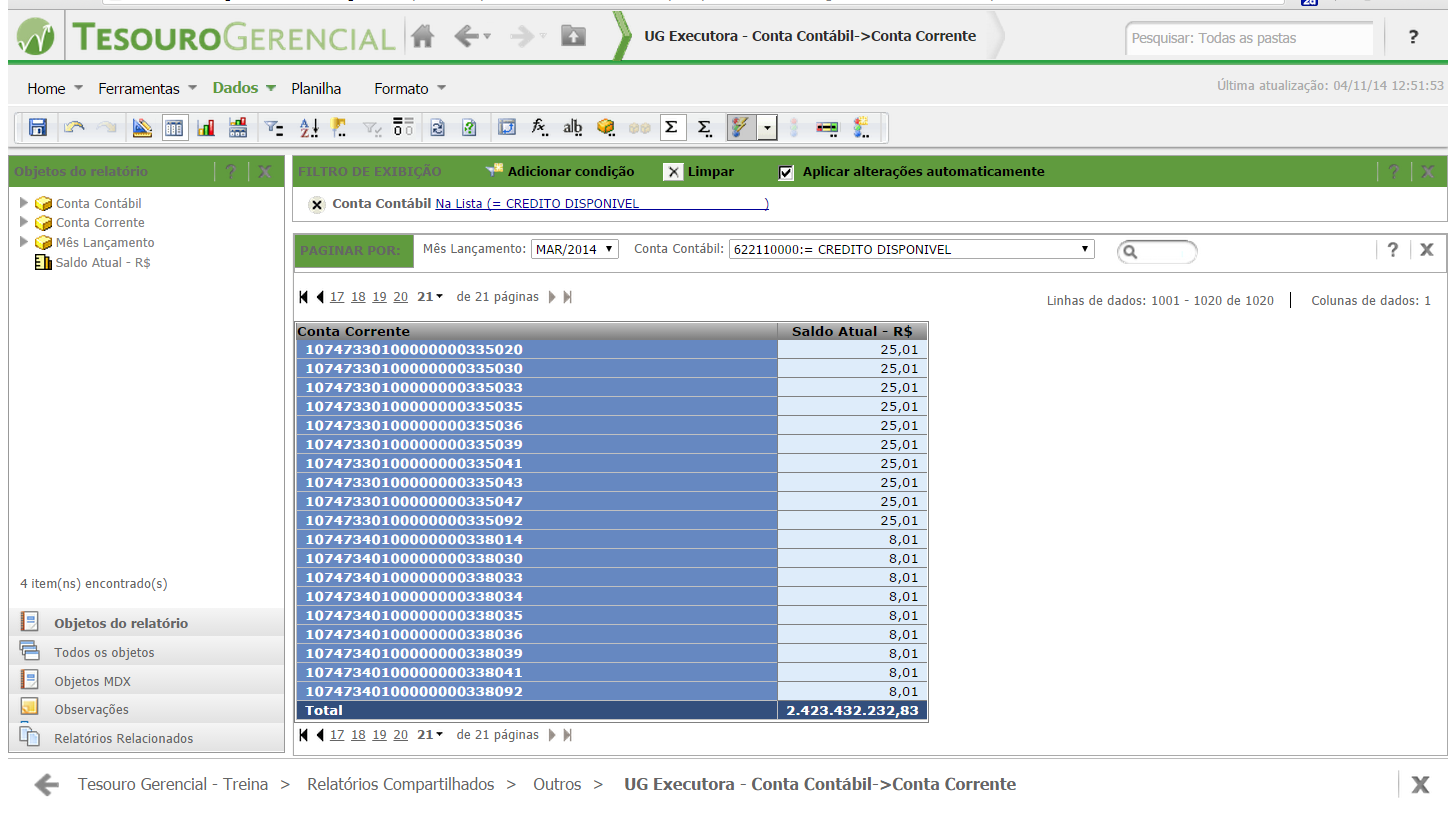The height and width of the screenshot is (816, 1455).
Task: Click the up-folder icon in the header
Action: pos(573,37)
